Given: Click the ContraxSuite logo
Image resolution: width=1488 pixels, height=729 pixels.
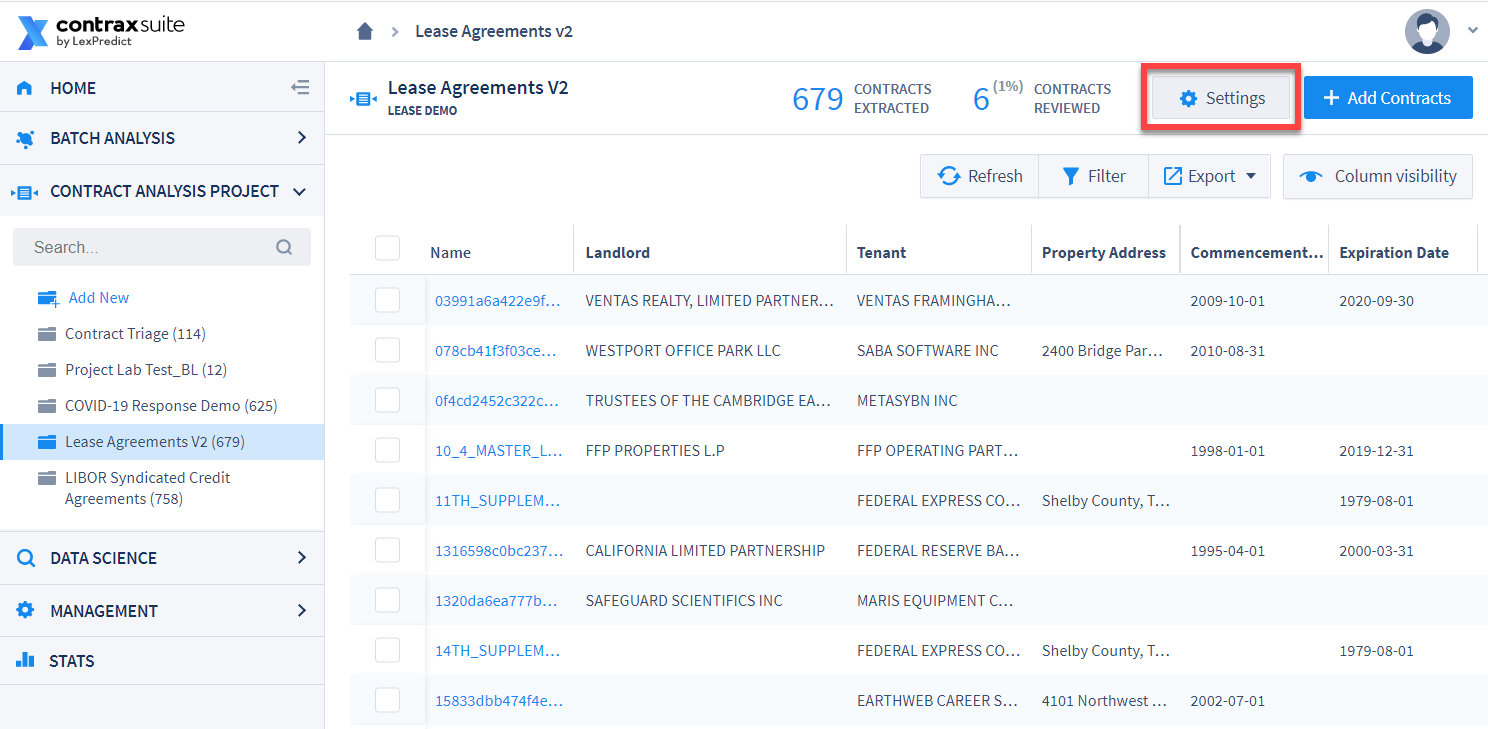Looking at the screenshot, I should pyautogui.click(x=101, y=31).
